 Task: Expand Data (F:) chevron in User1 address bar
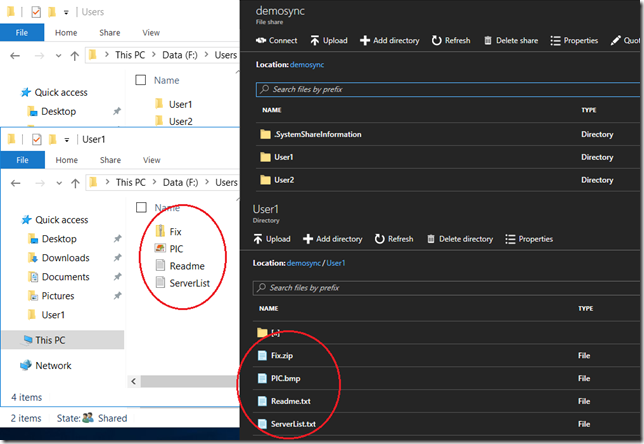coord(207,182)
